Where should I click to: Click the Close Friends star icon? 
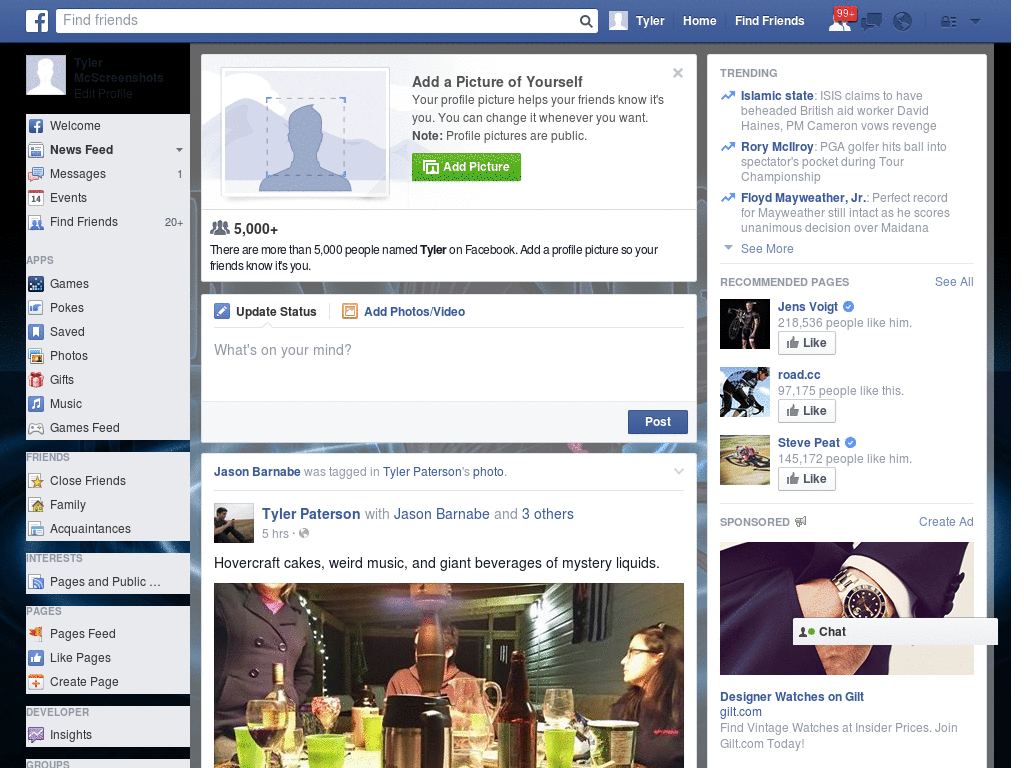[x=36, y=481]
